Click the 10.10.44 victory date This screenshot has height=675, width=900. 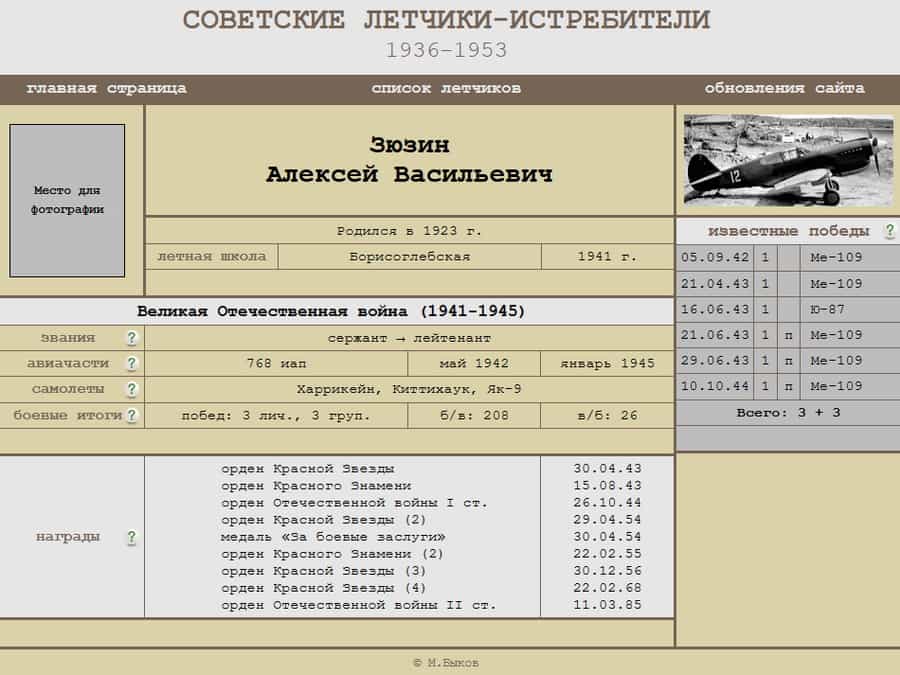[715, 386]
